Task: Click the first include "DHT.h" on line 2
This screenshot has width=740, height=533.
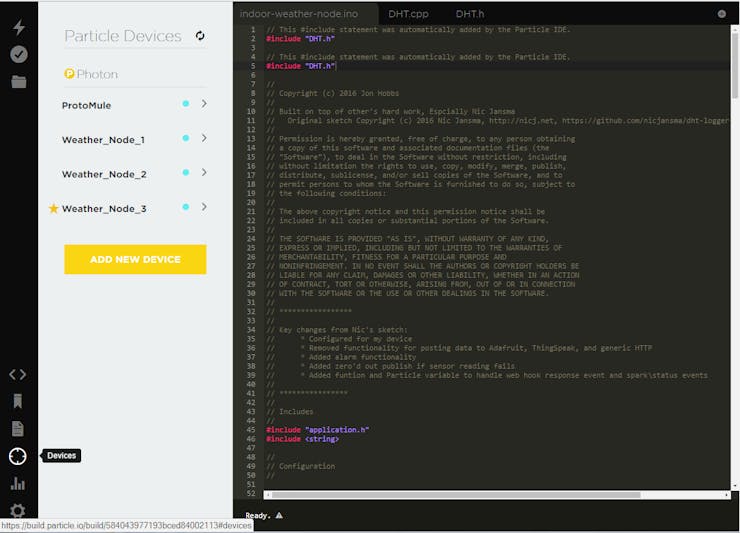Action: (301, 38)
